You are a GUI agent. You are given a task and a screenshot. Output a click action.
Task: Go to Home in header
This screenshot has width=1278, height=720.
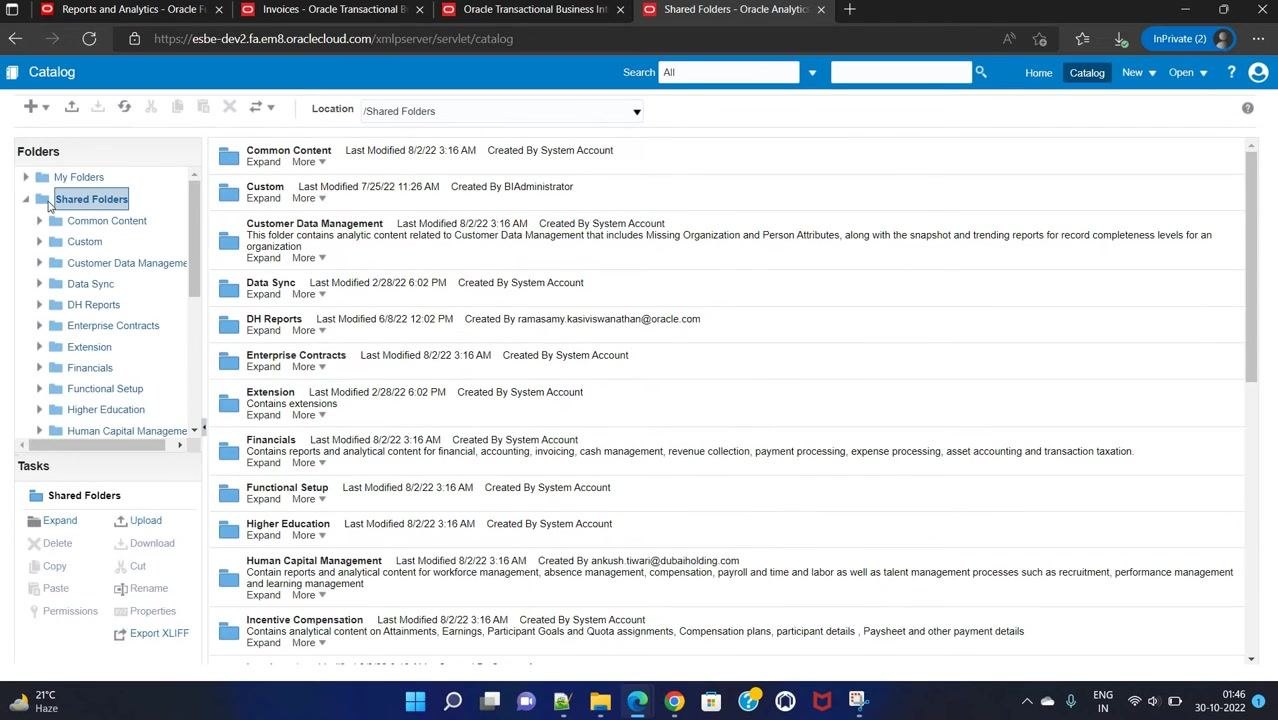pyautogui.click(x=1038, y=73)
